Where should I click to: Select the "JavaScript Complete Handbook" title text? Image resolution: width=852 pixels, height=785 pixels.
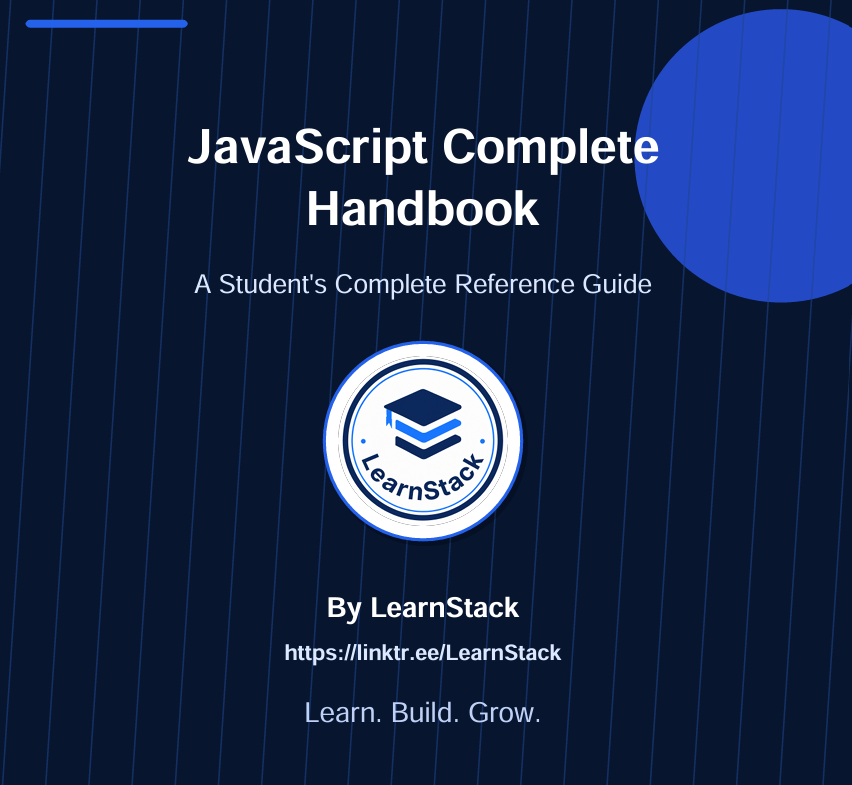pyautogui.click(x=423, y=177)
